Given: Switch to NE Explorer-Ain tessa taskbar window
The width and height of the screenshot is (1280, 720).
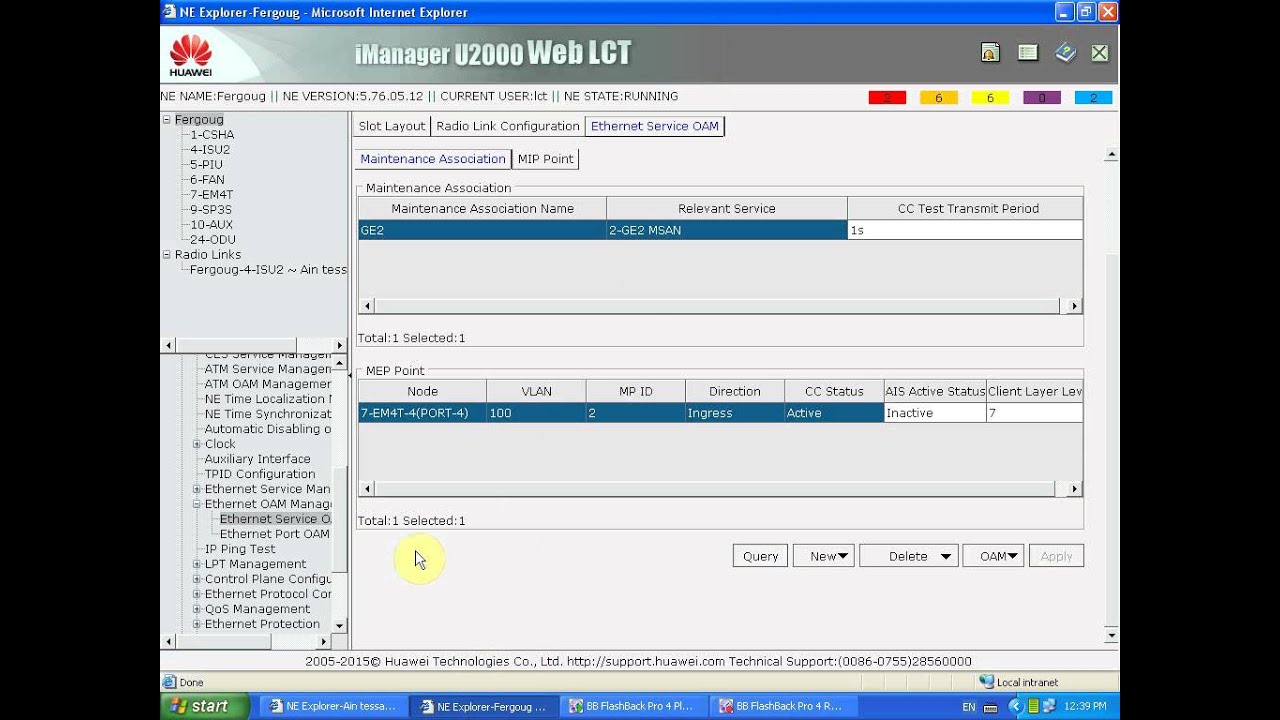Looking at the screenshot, I should [333, 706].
